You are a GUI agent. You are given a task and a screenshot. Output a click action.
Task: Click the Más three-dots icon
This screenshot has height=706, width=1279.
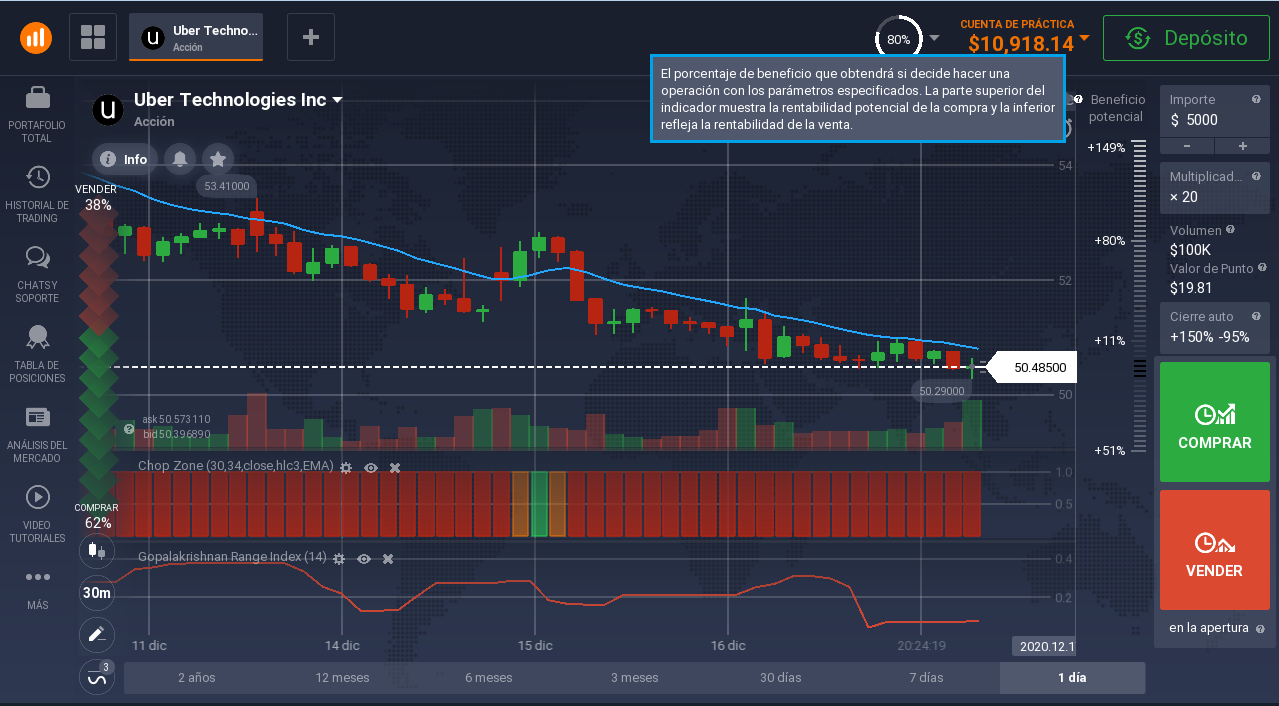(37, 577)
